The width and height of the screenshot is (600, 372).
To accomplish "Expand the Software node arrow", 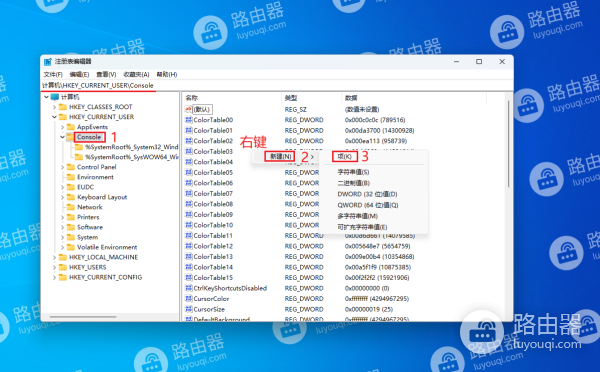I will click(x=62, y=227).
